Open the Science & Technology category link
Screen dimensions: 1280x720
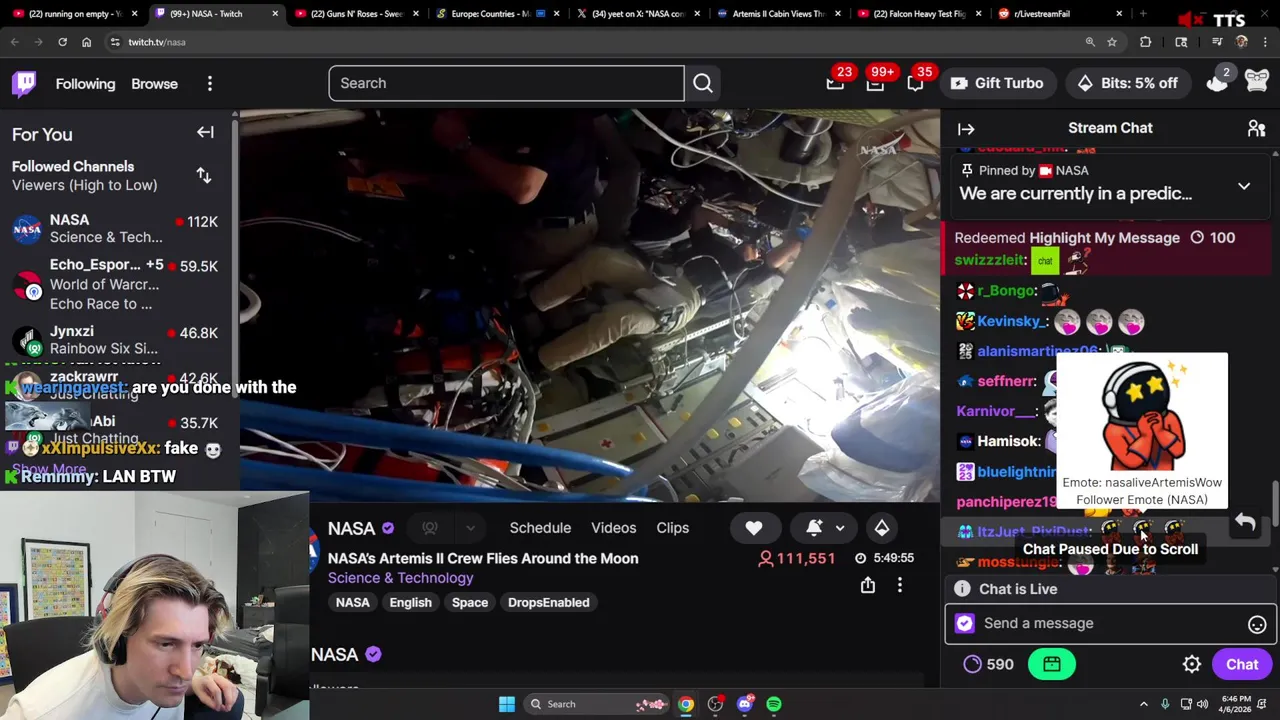[x=400, y=578]
